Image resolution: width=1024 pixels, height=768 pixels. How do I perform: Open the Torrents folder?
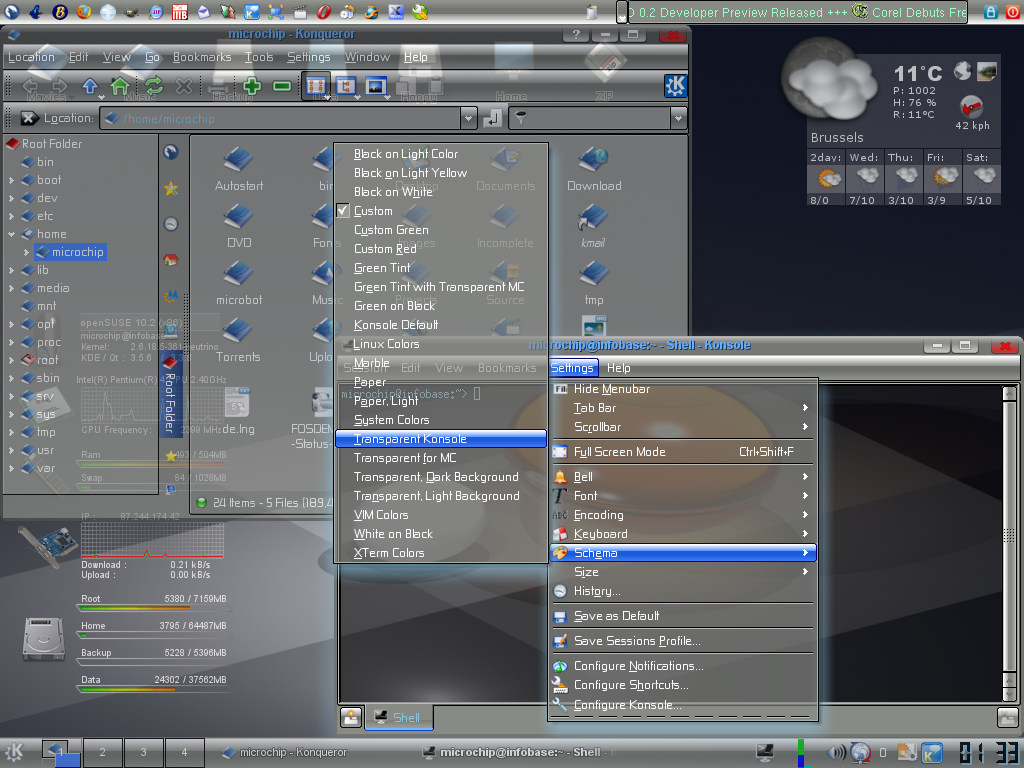pos(238,340)
